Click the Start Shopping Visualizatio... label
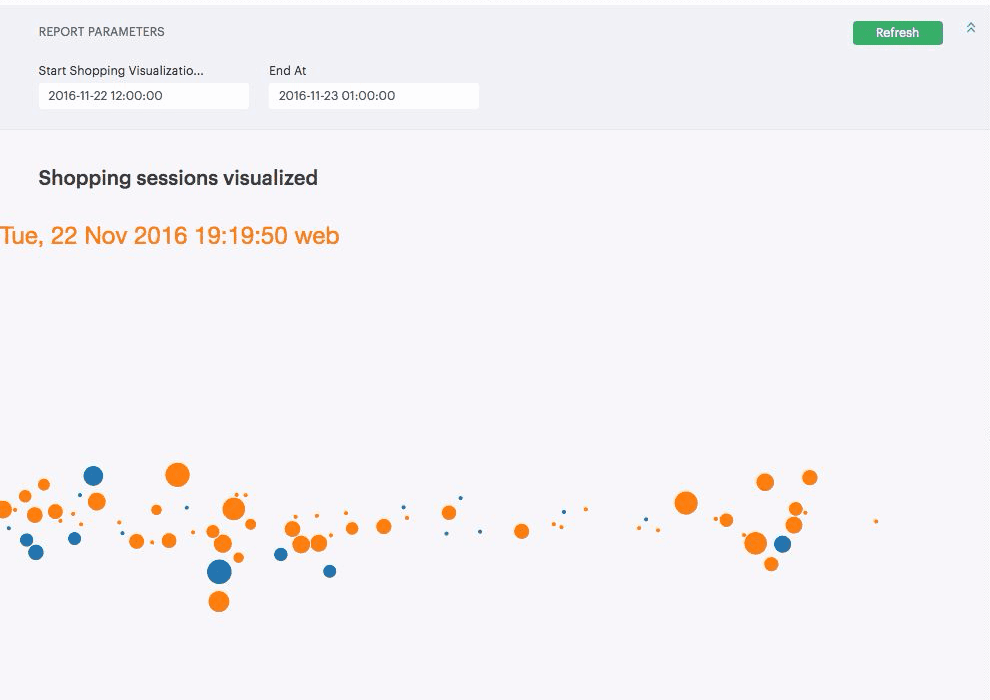The height and width of the screenshot is (700, 990). tap(121, 71)
